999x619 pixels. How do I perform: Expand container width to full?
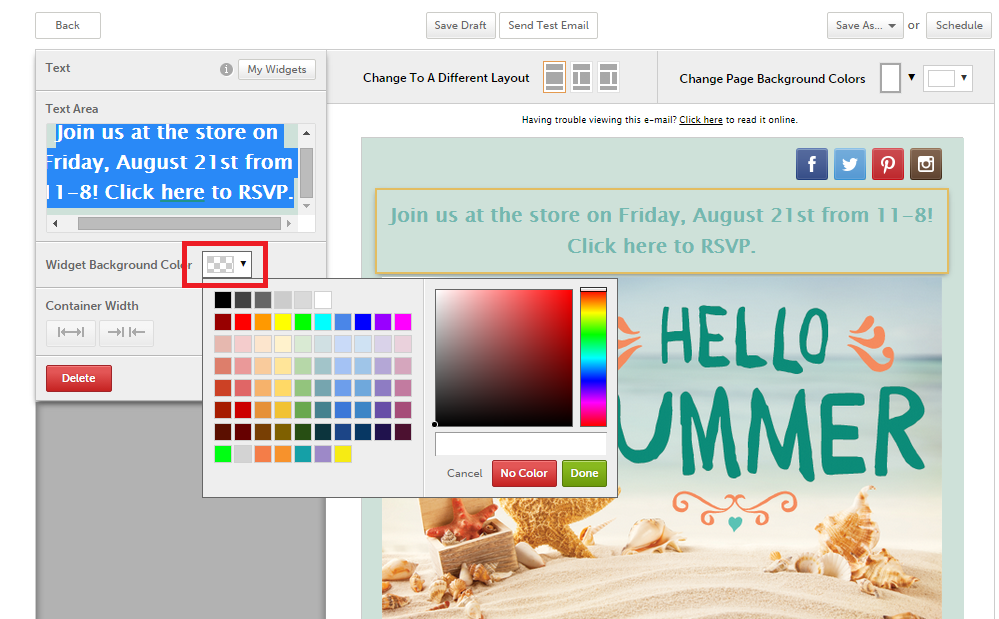[71, 333]
